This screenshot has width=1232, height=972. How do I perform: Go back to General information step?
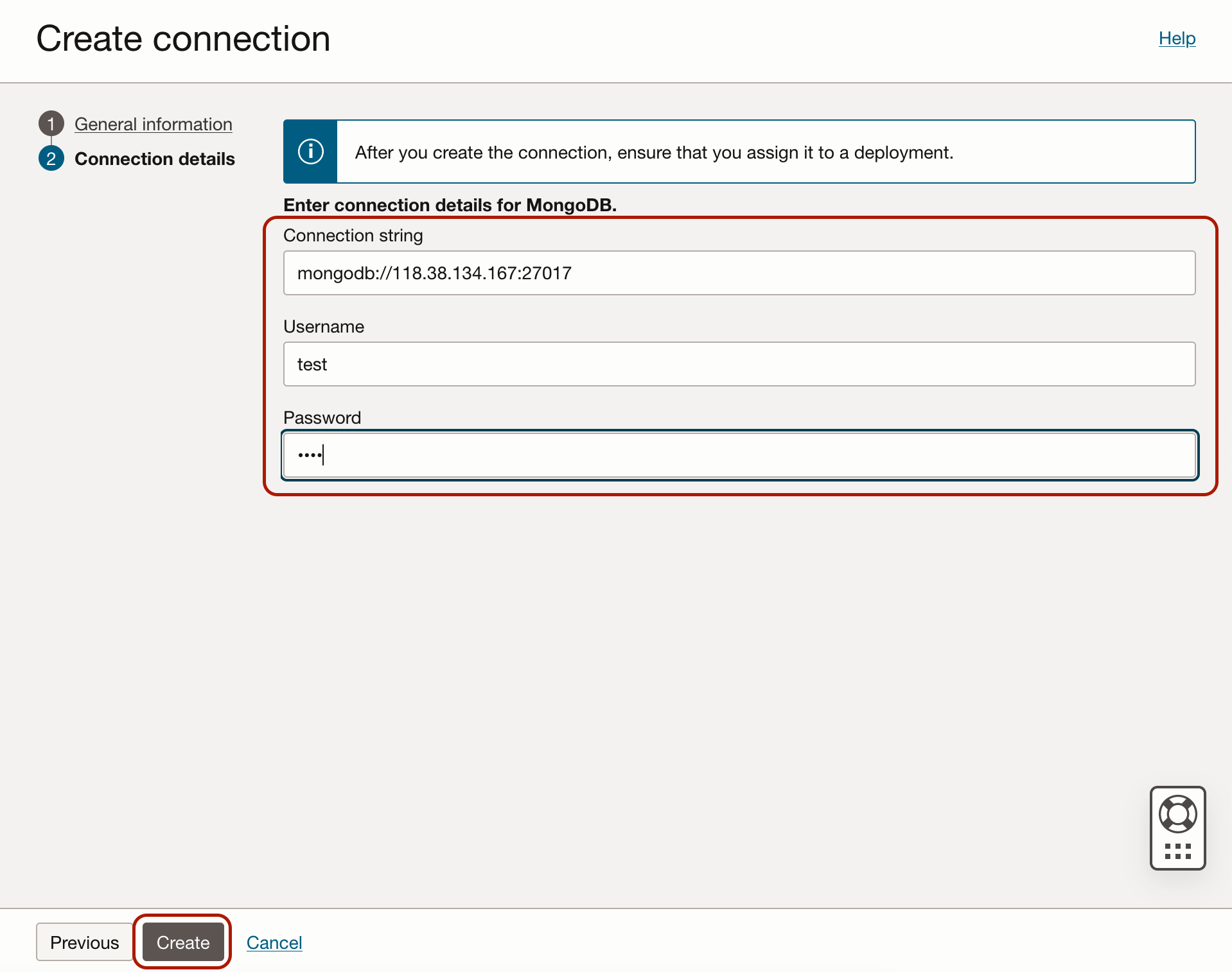(153, 124)
